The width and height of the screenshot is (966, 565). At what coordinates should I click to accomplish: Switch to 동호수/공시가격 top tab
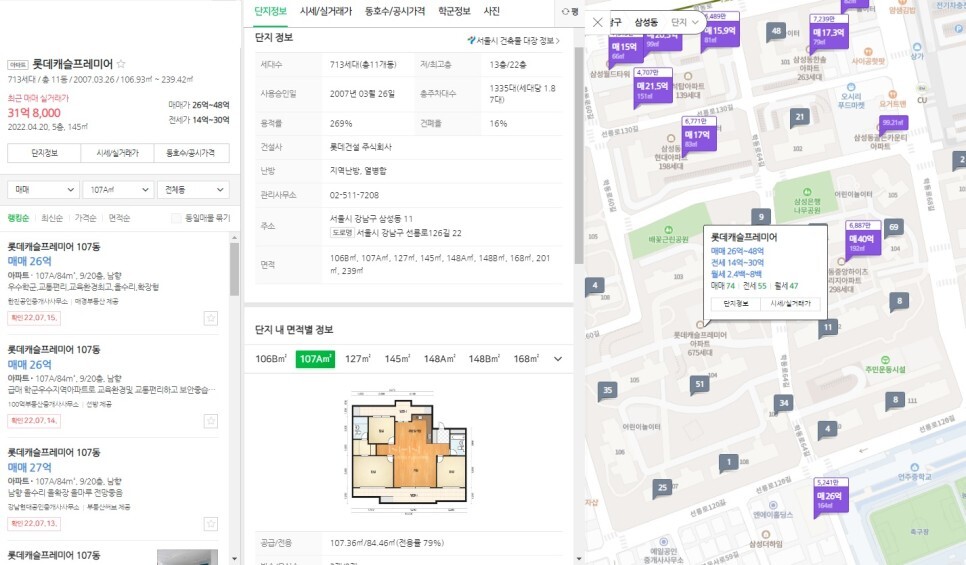click(395, 11)
